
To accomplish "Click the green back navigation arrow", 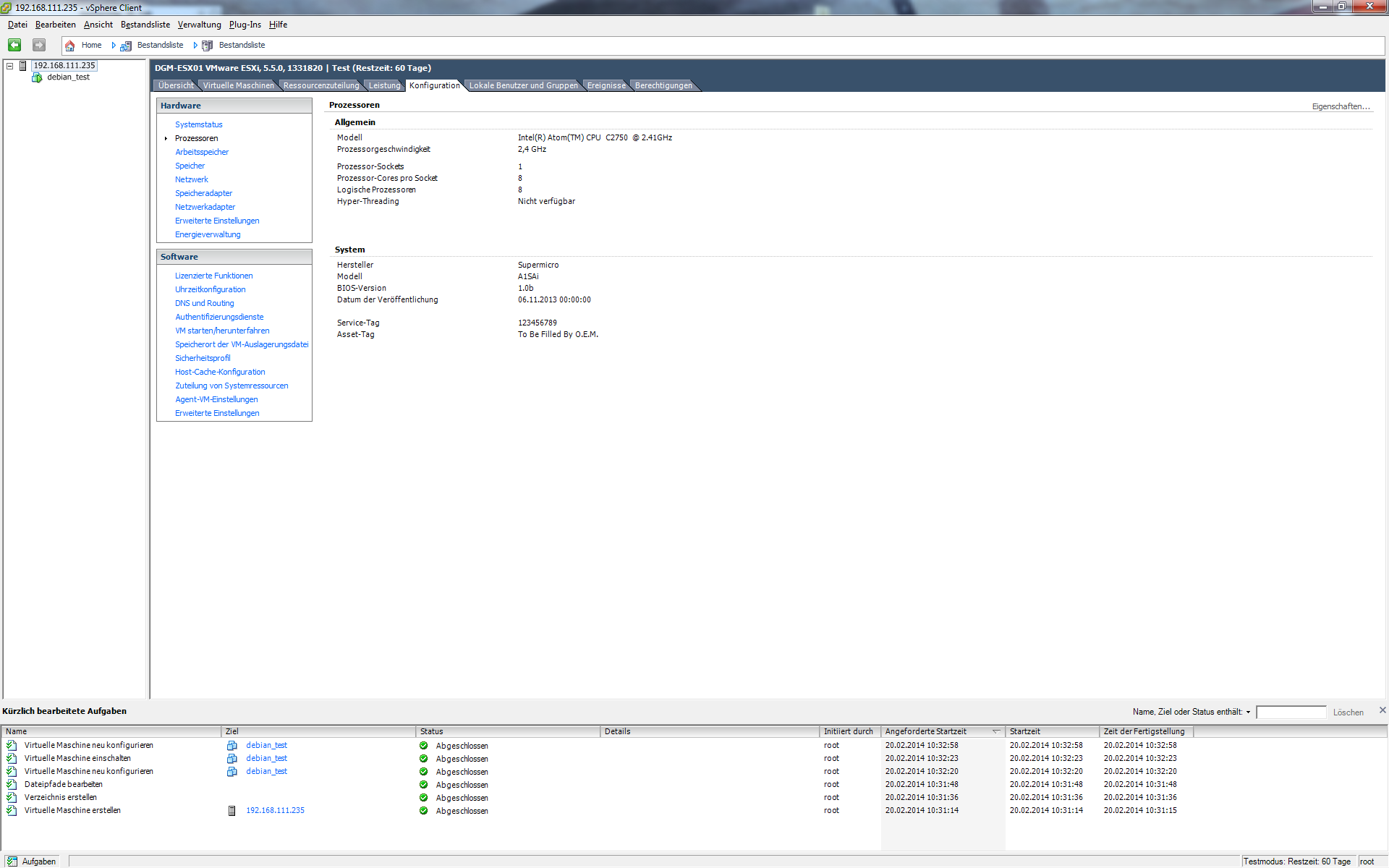I will [14, 45].
